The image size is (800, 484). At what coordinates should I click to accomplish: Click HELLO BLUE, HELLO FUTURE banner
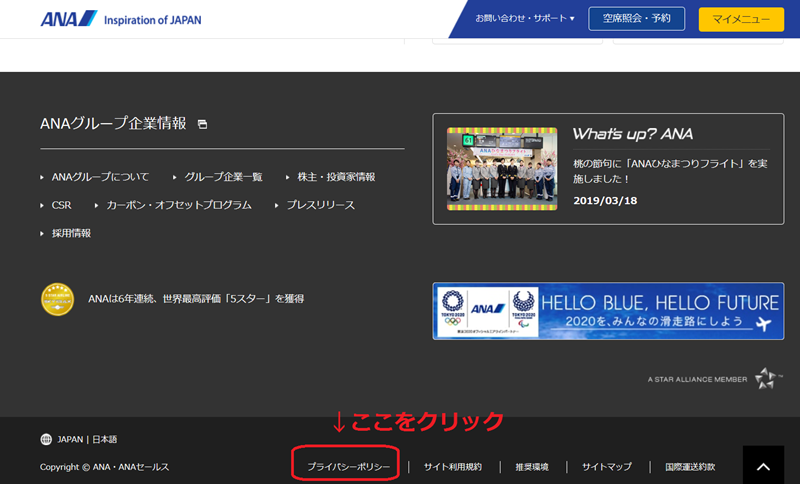[x=608, y=311]
